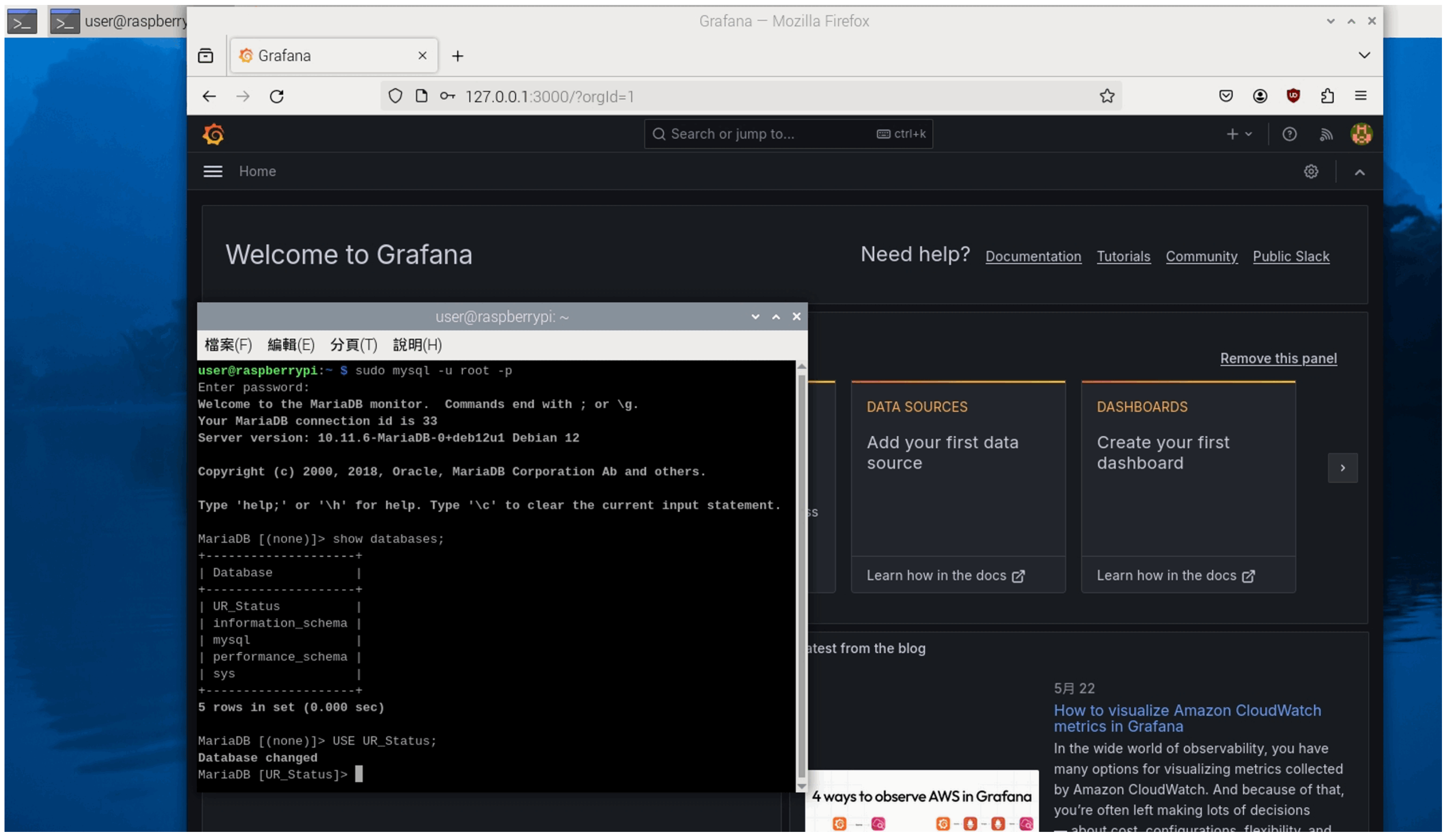
Task: Open the news feed RSS icon
Action: [x=1326, y=134]
